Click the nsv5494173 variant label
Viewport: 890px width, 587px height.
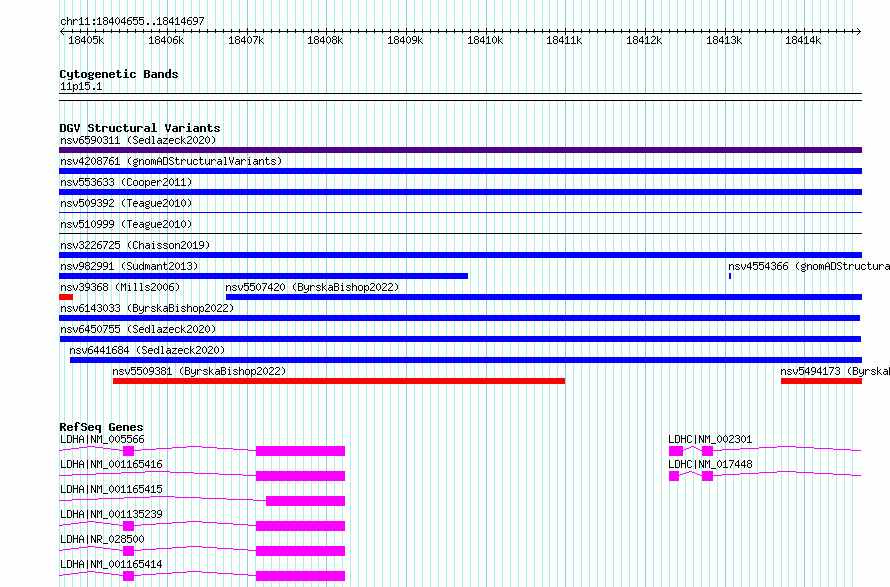click(x=835, y=371)
